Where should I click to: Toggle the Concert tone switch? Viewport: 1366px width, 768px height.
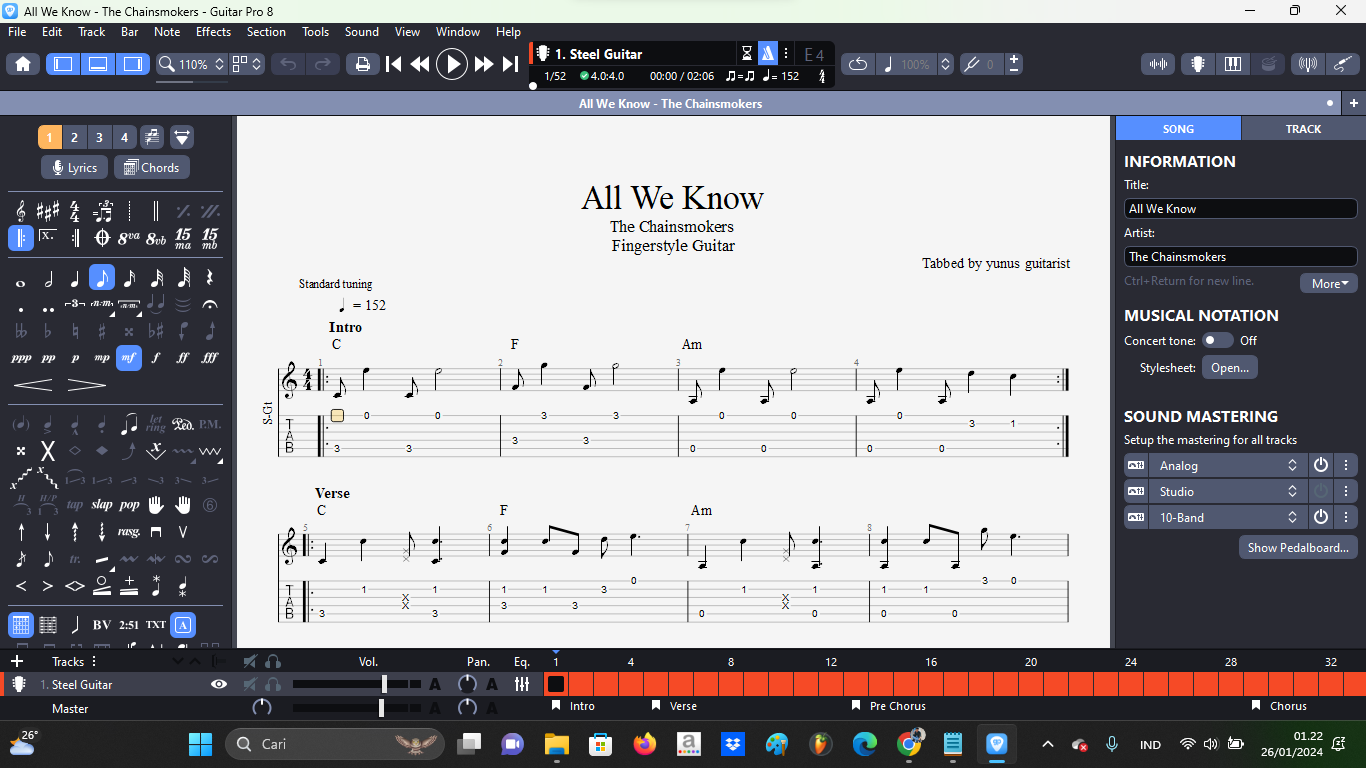[x=1217, y=340]
